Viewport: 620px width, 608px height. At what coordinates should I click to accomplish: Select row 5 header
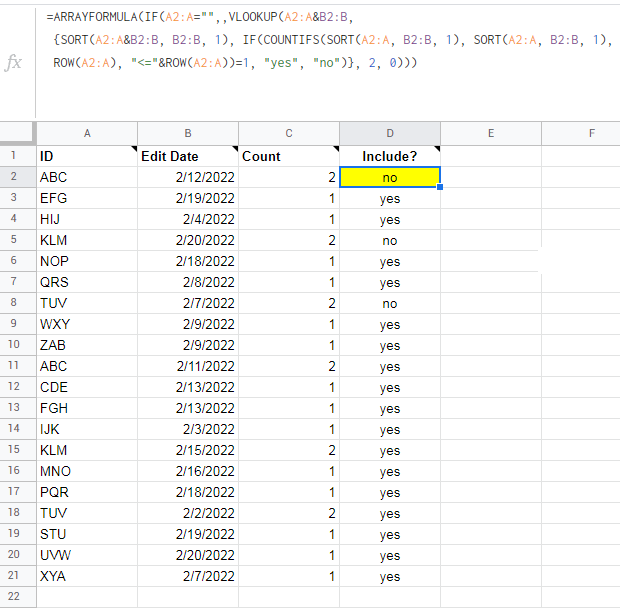(x=18, y=240)
